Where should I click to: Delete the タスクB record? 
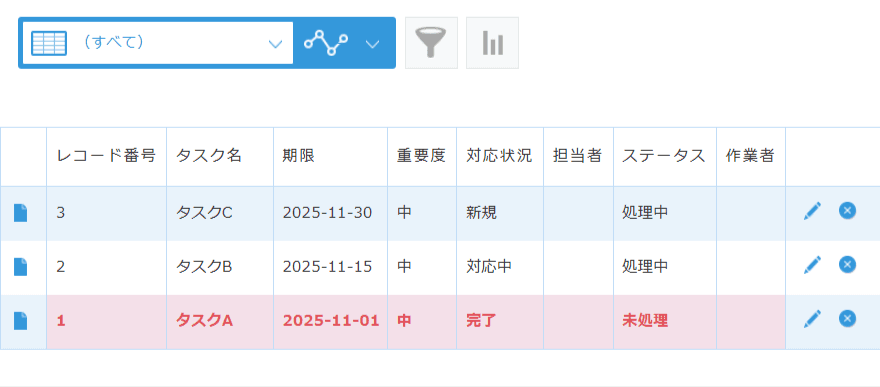pos(847,264)
